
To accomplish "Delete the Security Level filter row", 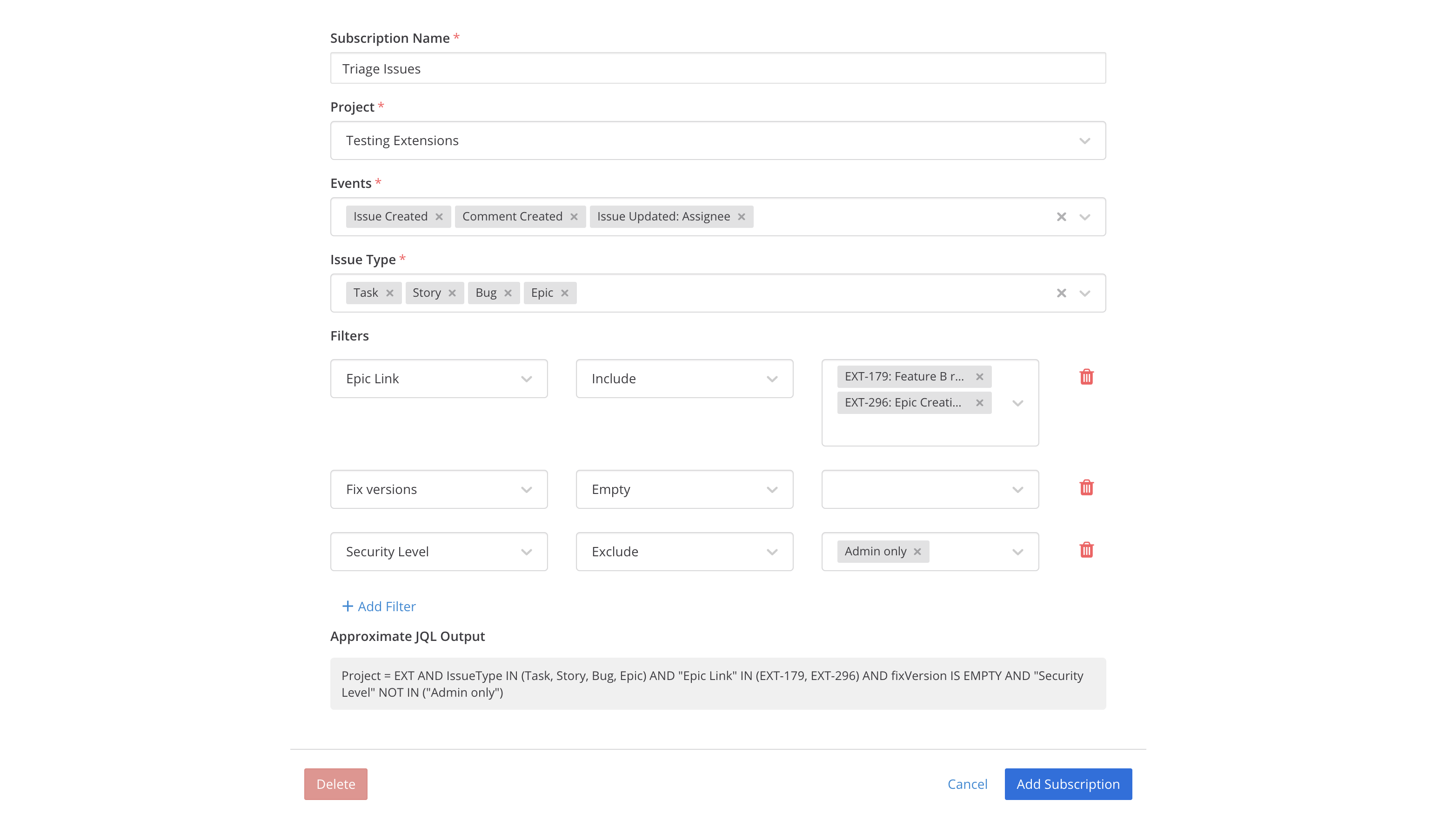I will (x=1087, y=550).
